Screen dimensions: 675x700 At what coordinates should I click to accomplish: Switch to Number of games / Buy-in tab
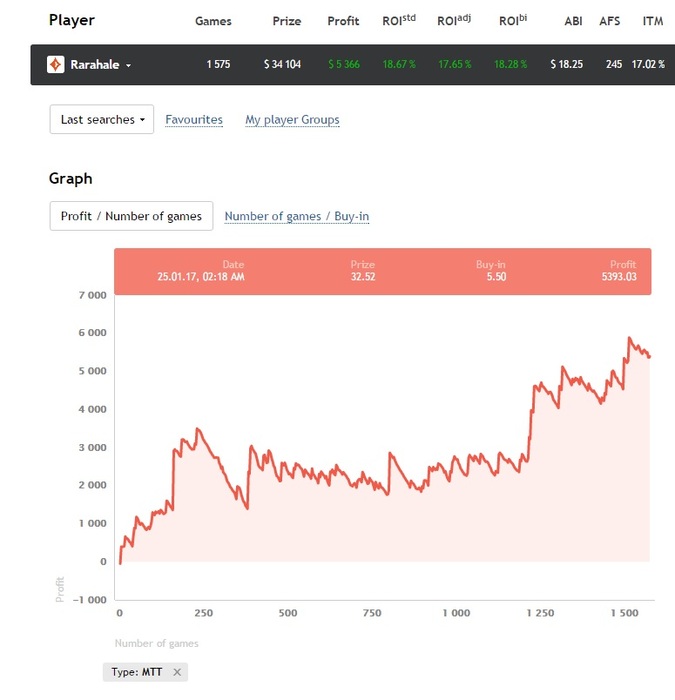[x=297, y=216]
